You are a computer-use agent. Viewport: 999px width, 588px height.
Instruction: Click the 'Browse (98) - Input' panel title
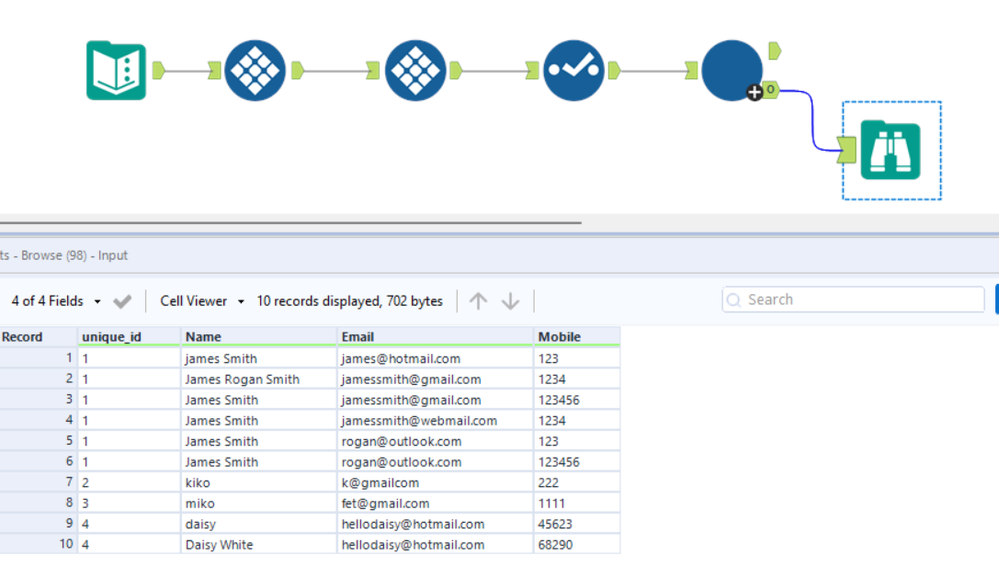coord(75,255)
